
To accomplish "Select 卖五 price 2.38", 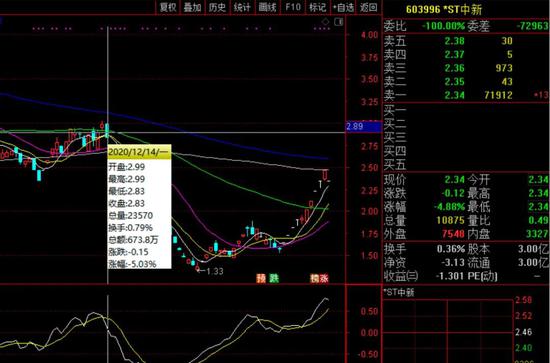I will pyautogui.click(x=455, y=41).
